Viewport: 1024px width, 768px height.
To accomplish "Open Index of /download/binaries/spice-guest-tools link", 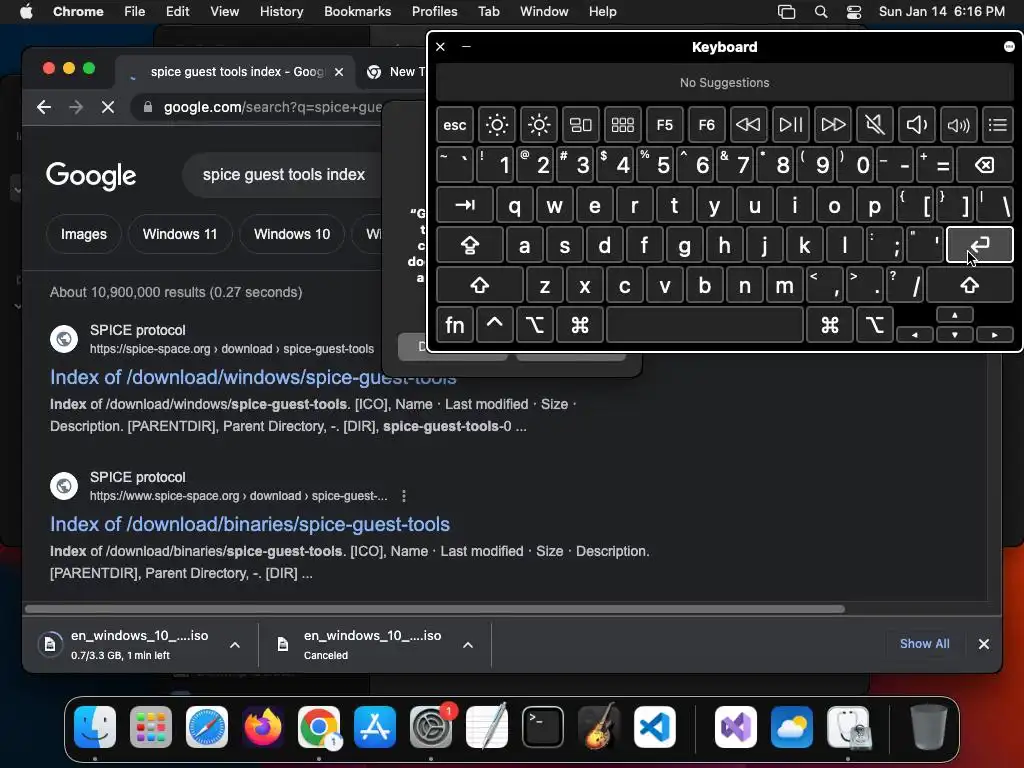I will click(x=249, y=524).
